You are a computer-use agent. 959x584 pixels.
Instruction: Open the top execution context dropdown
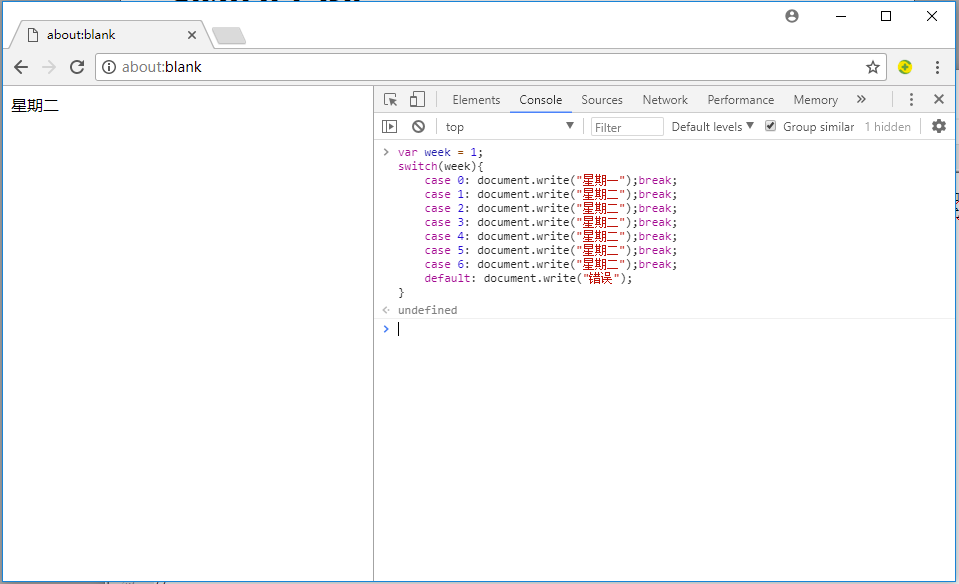tap(509, 127)
